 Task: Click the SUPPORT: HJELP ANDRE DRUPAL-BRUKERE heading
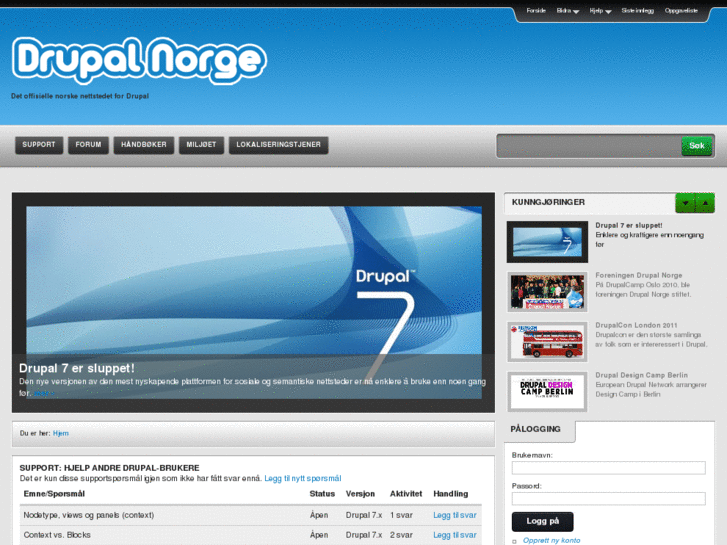point(109,468)
